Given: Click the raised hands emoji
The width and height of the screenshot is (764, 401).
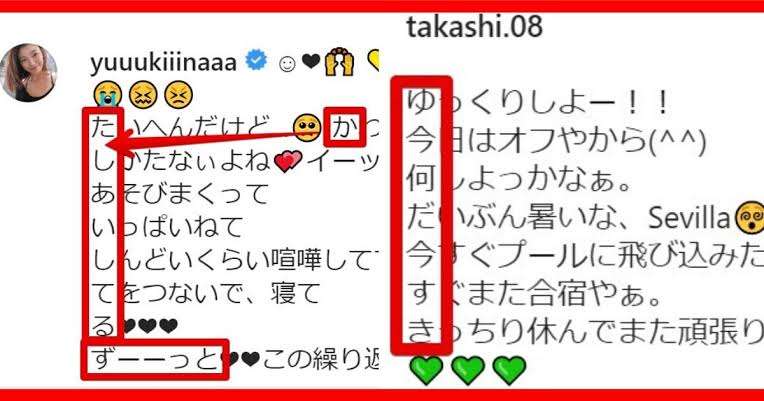Looking at the screenshot, I should pos(339,62).
